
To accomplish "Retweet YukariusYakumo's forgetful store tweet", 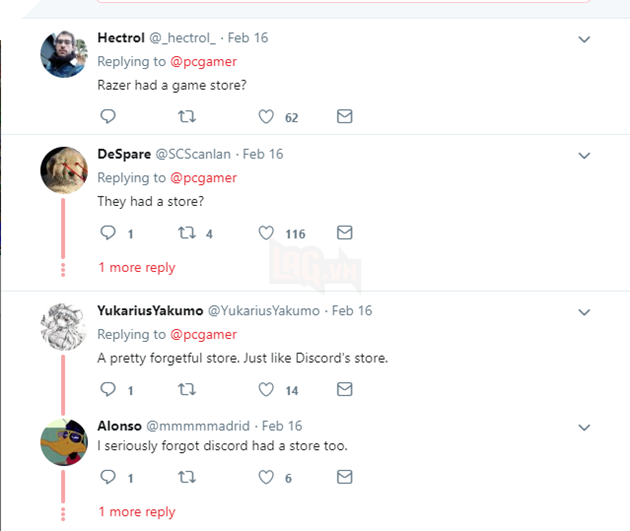I will coord(185,390).
